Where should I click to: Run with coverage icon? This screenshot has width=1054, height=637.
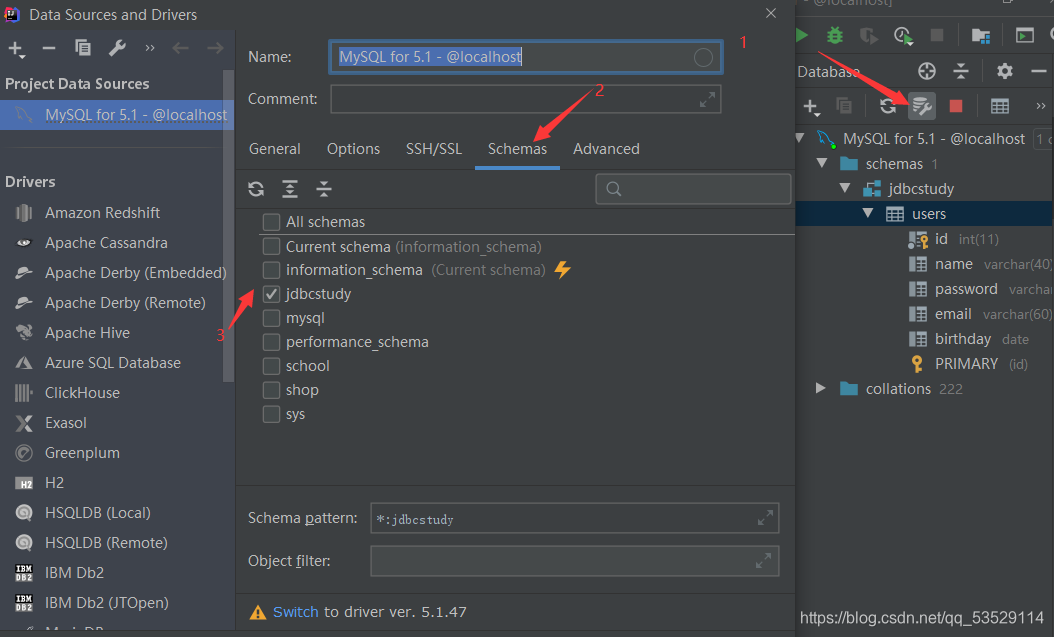[868, 35]
